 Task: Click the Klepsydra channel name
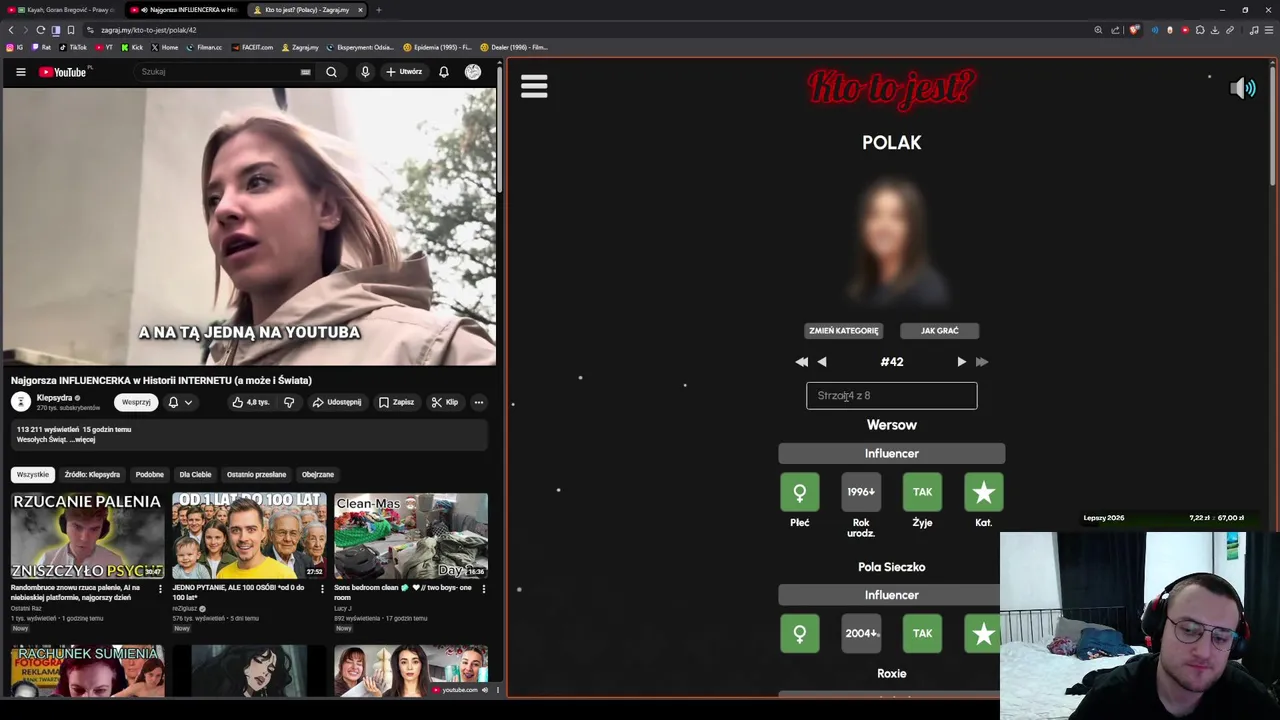pos(54,398)
